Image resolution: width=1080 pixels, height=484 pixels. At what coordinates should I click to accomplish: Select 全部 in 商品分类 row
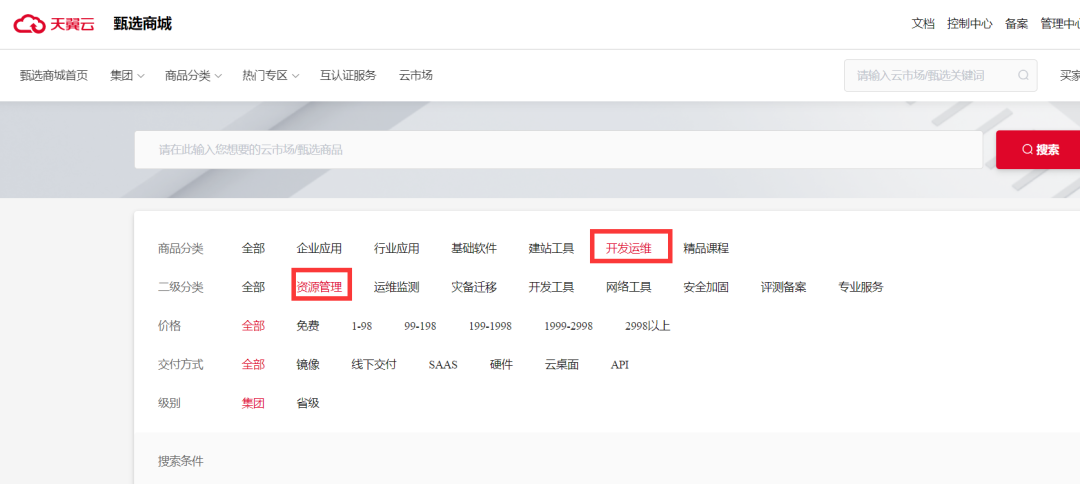point(253,249)
